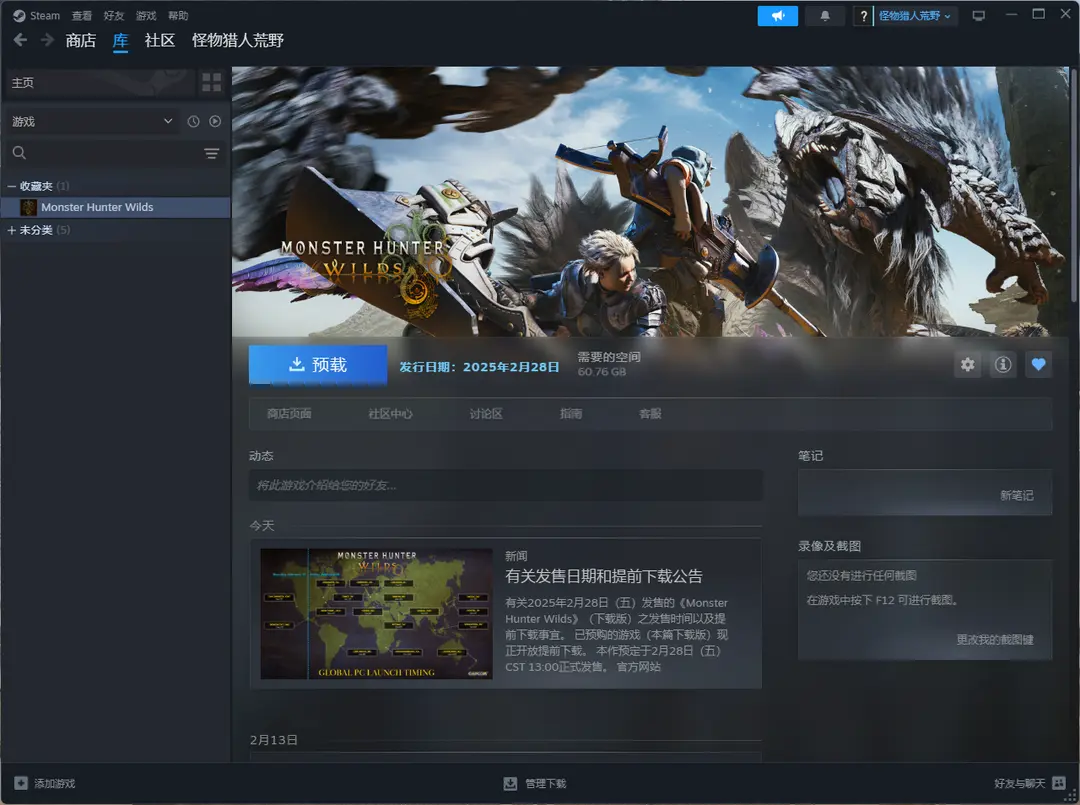Switch to the 商店 tab
This screenshot has height=805, width=1080.
tap(81, 41)
